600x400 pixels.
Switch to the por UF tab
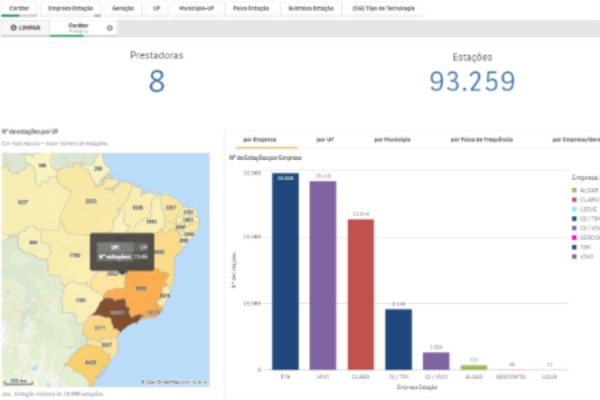pyautogui.click(x=324, y=140)
